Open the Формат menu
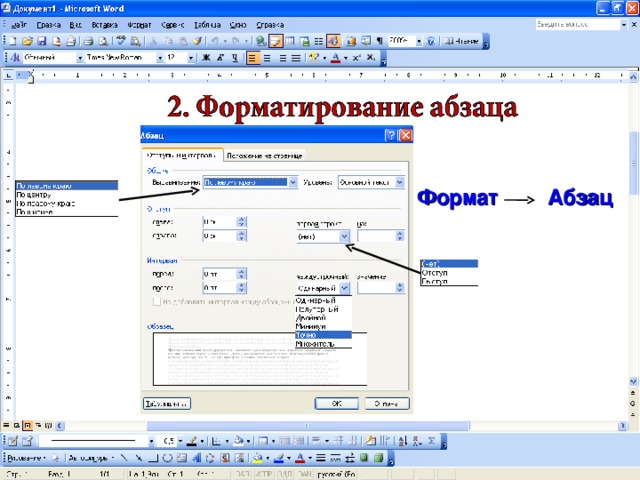This screenshot has width=640, height=480. pos(139,25)
